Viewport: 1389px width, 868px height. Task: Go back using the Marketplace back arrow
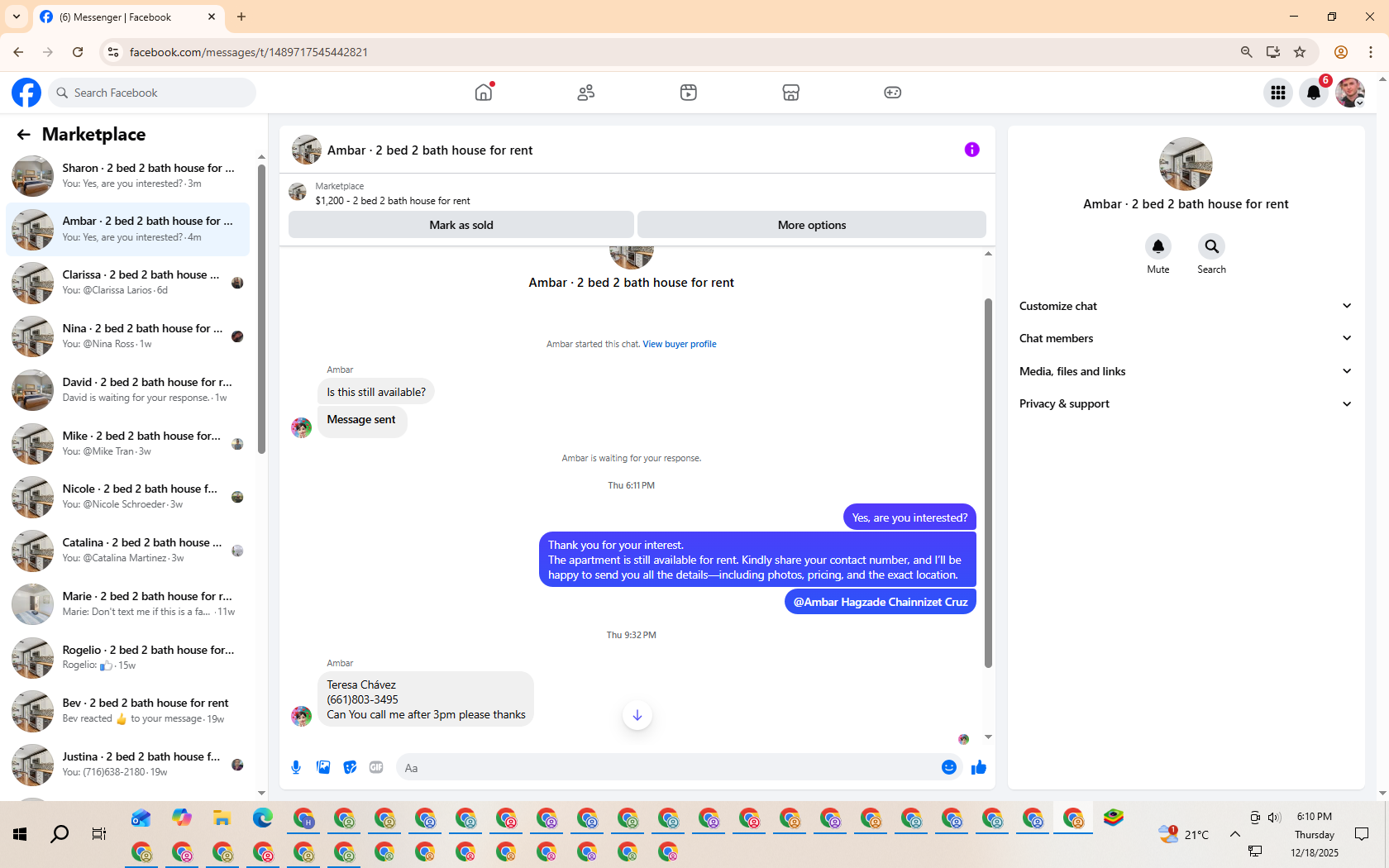pyautogui.click(x=23, y=135)
